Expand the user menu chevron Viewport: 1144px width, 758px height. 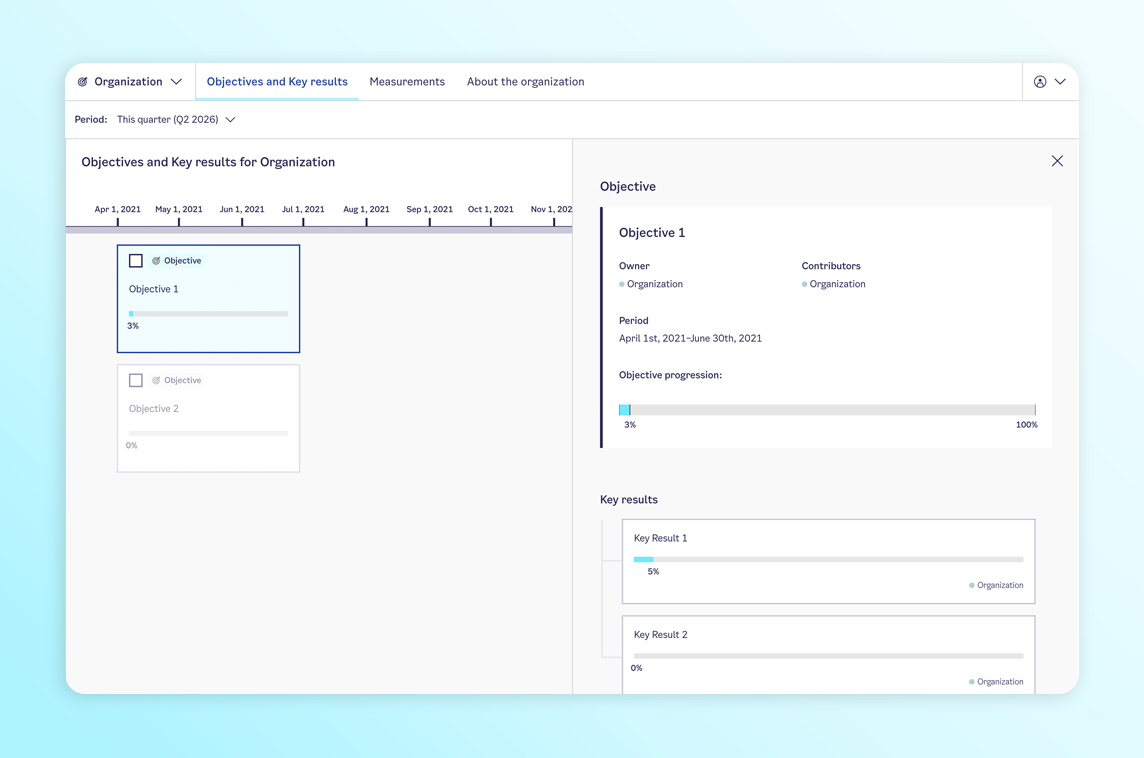click(x=1060, y=82)
